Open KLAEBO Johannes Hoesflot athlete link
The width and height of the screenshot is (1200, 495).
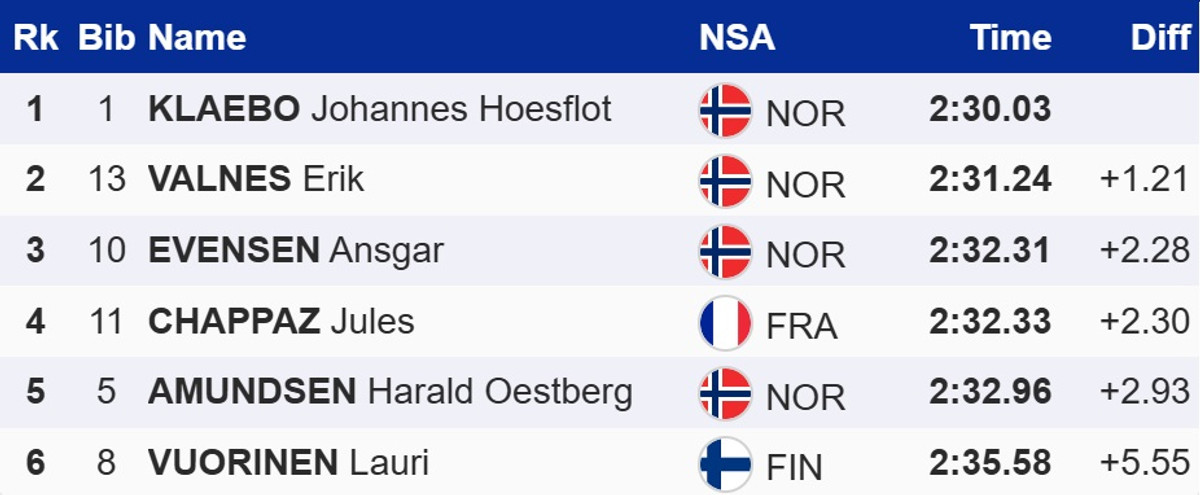(x=379, y=109)
